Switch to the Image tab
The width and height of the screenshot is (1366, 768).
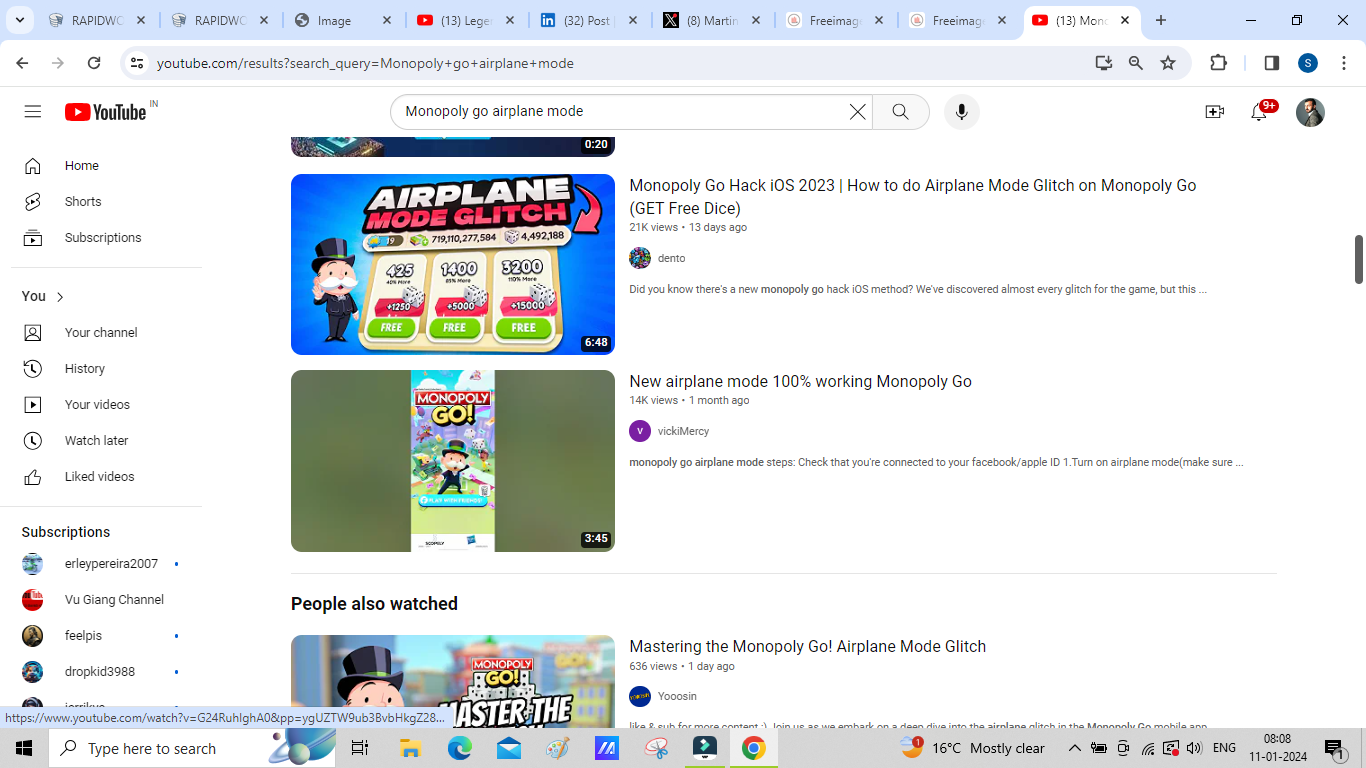(342, 20)
